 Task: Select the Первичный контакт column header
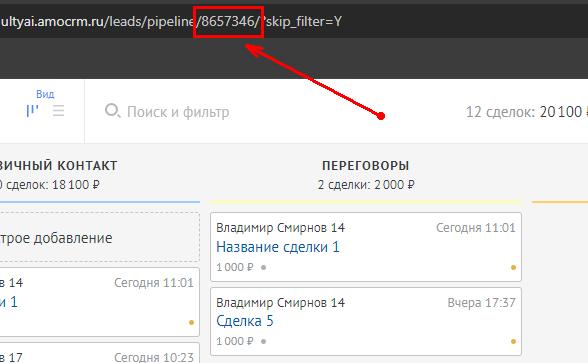[x=58, y=165]
